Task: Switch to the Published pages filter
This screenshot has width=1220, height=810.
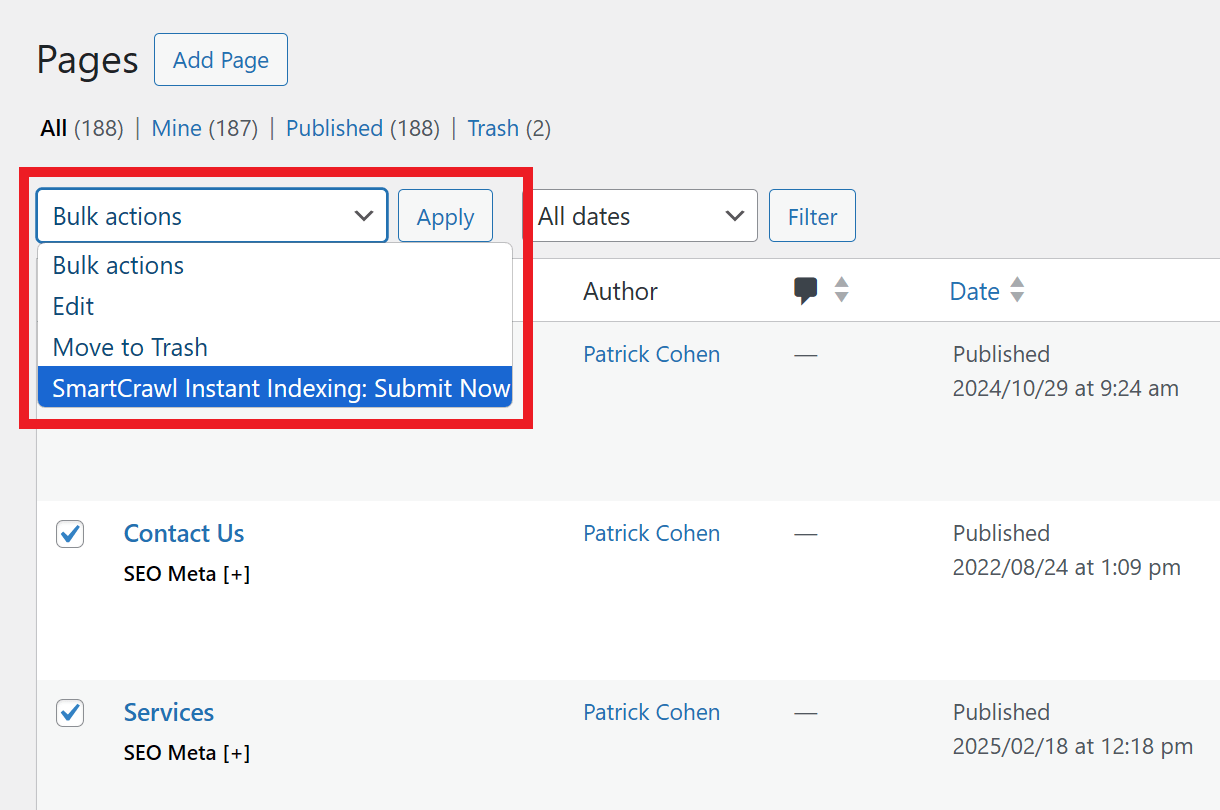Action: point(334,128)
